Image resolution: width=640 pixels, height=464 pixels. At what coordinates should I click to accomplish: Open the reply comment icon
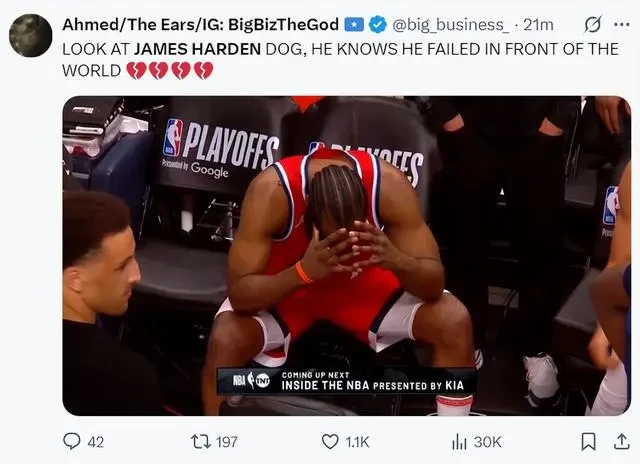click(71, 442)
